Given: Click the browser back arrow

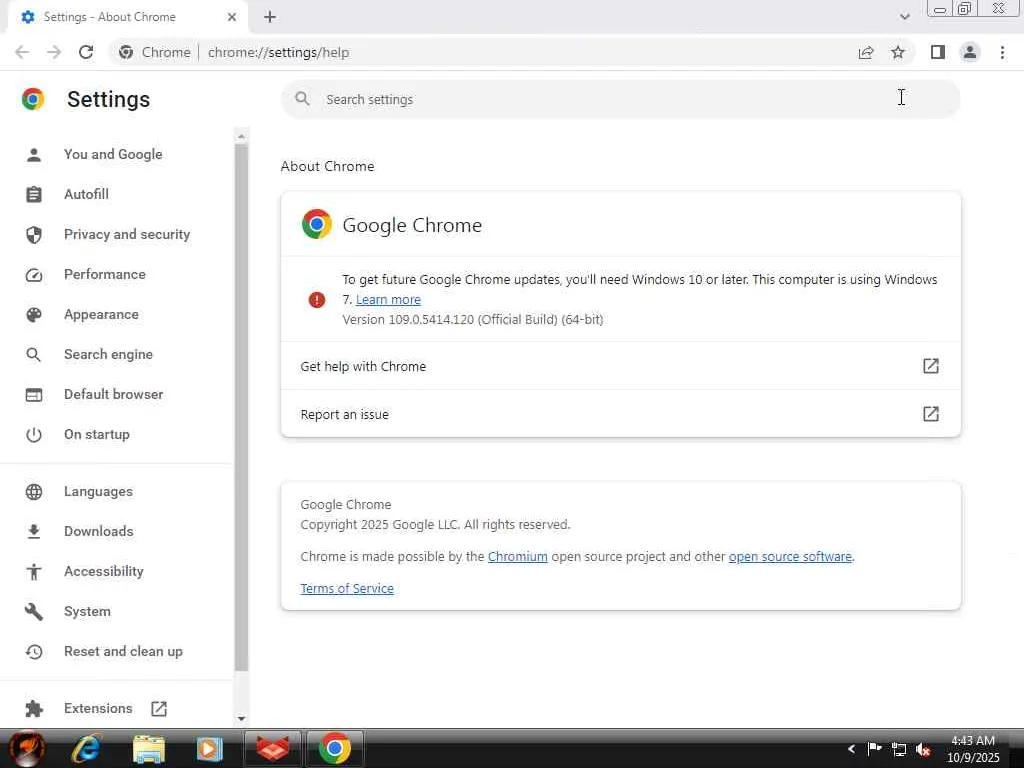Looking at the screenshot, I should (x=22, y=52).
